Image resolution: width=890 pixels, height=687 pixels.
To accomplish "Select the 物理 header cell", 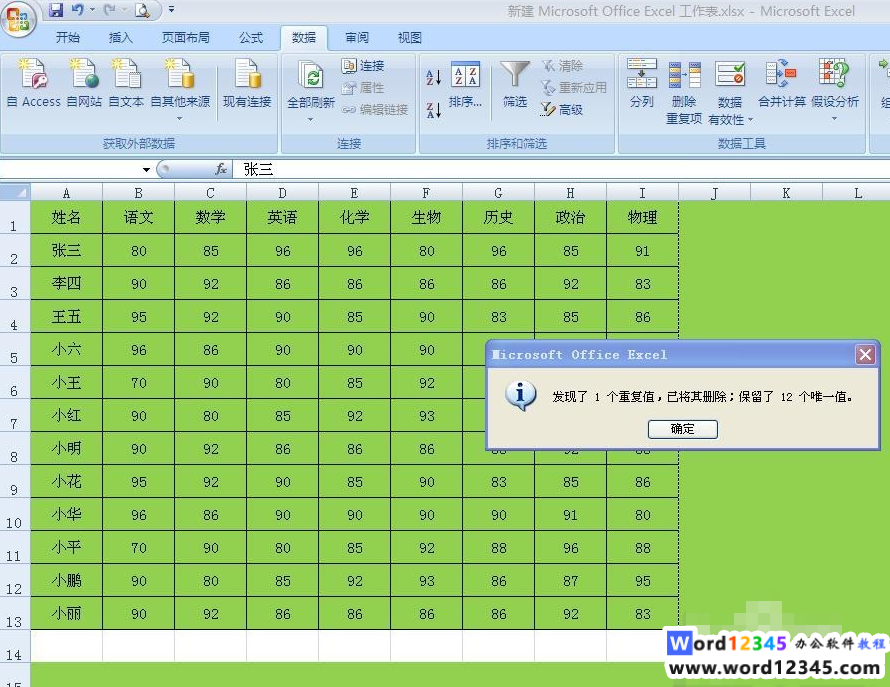I will [643, 217].
